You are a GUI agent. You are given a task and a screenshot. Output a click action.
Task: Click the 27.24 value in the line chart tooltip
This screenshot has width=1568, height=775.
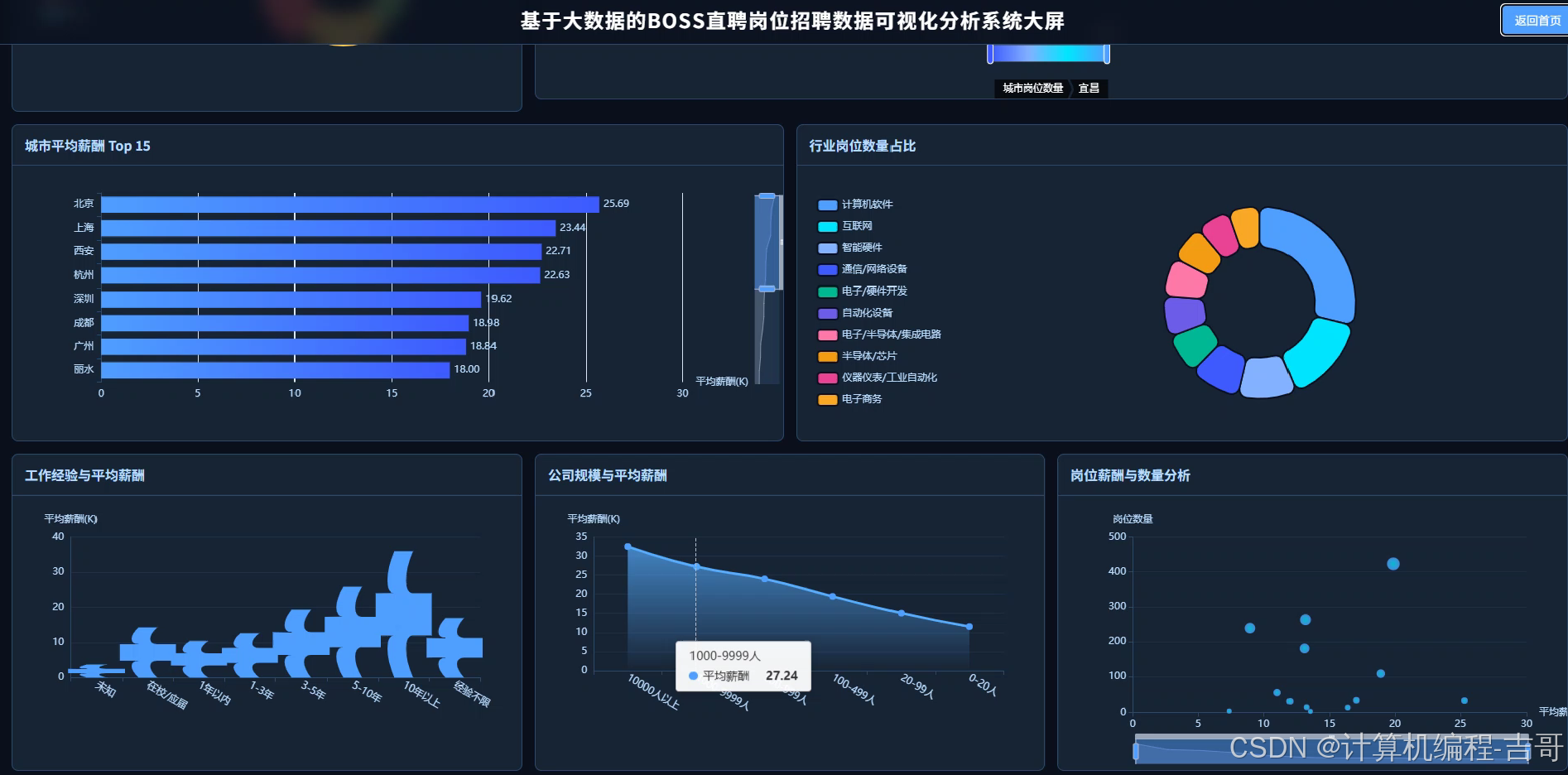[x=782, y=676]
